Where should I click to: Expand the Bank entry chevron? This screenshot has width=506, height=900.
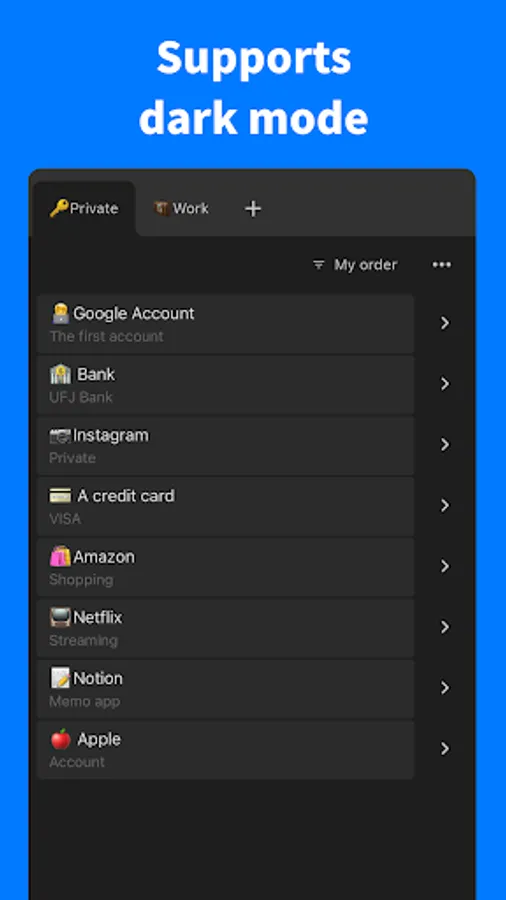coord(445,384)
